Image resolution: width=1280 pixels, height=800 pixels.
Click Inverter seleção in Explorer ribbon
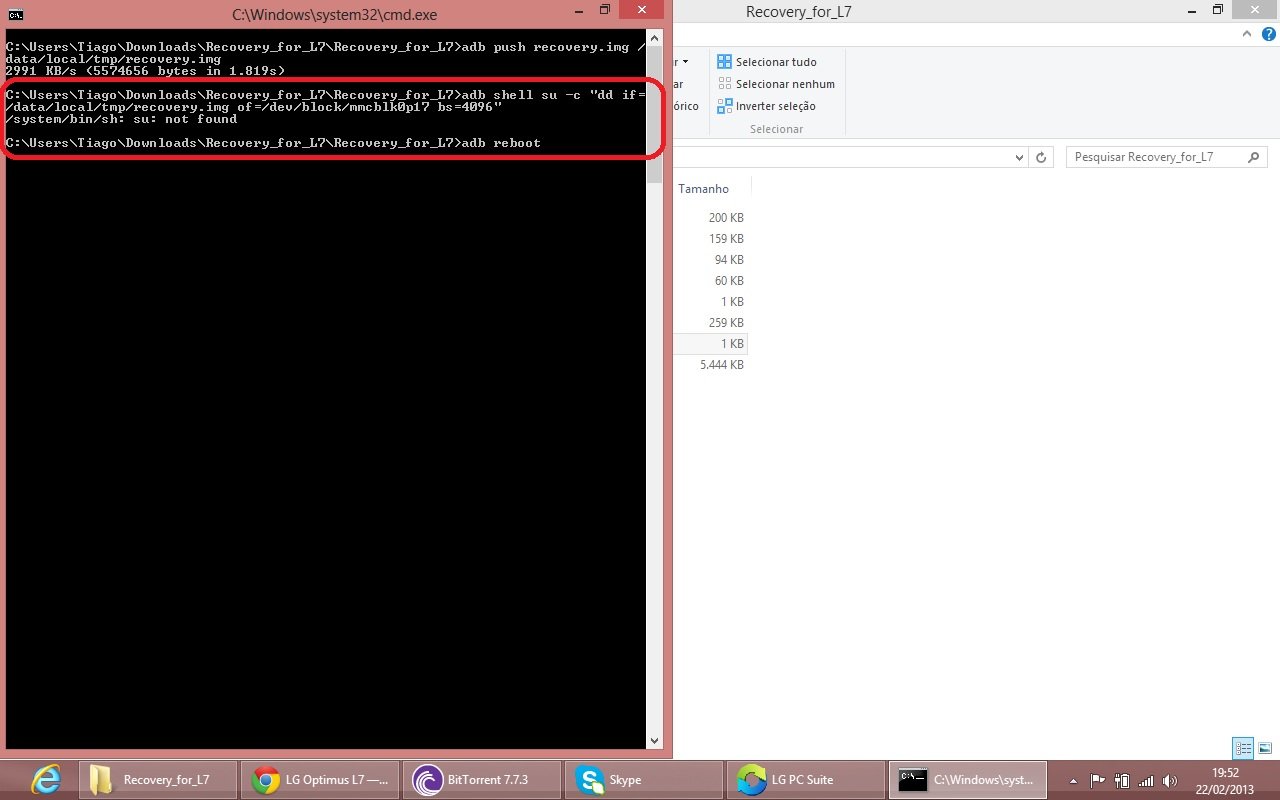(766, 106)
